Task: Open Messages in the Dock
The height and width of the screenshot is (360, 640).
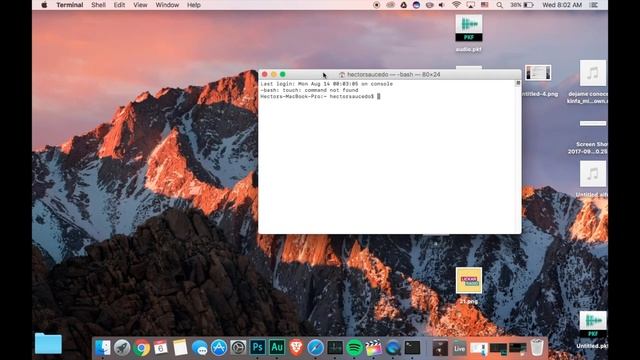Action: (200, 348)
